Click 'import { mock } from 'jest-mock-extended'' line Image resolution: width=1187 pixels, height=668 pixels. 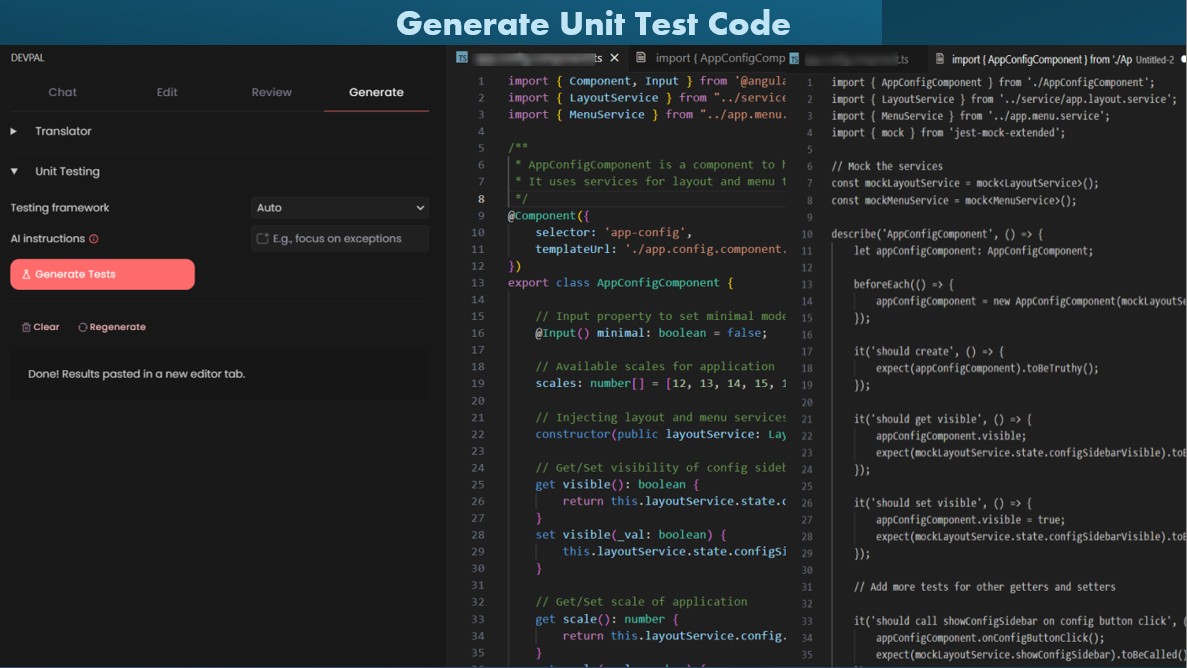(948, 133)
